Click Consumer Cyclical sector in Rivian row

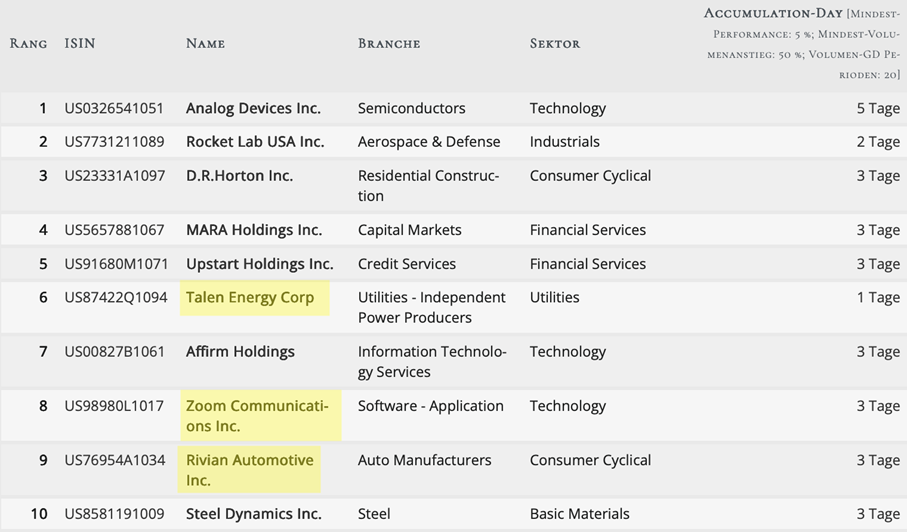point(591,460)
